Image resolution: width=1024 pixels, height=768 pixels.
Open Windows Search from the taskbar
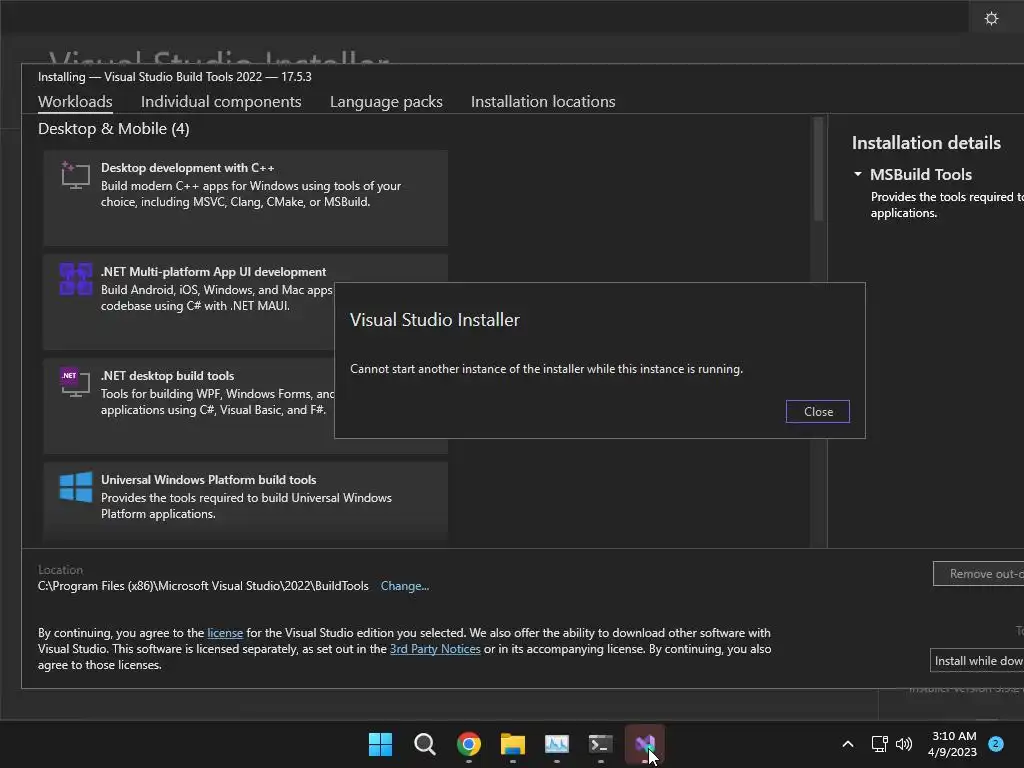[x=424, y=744]
